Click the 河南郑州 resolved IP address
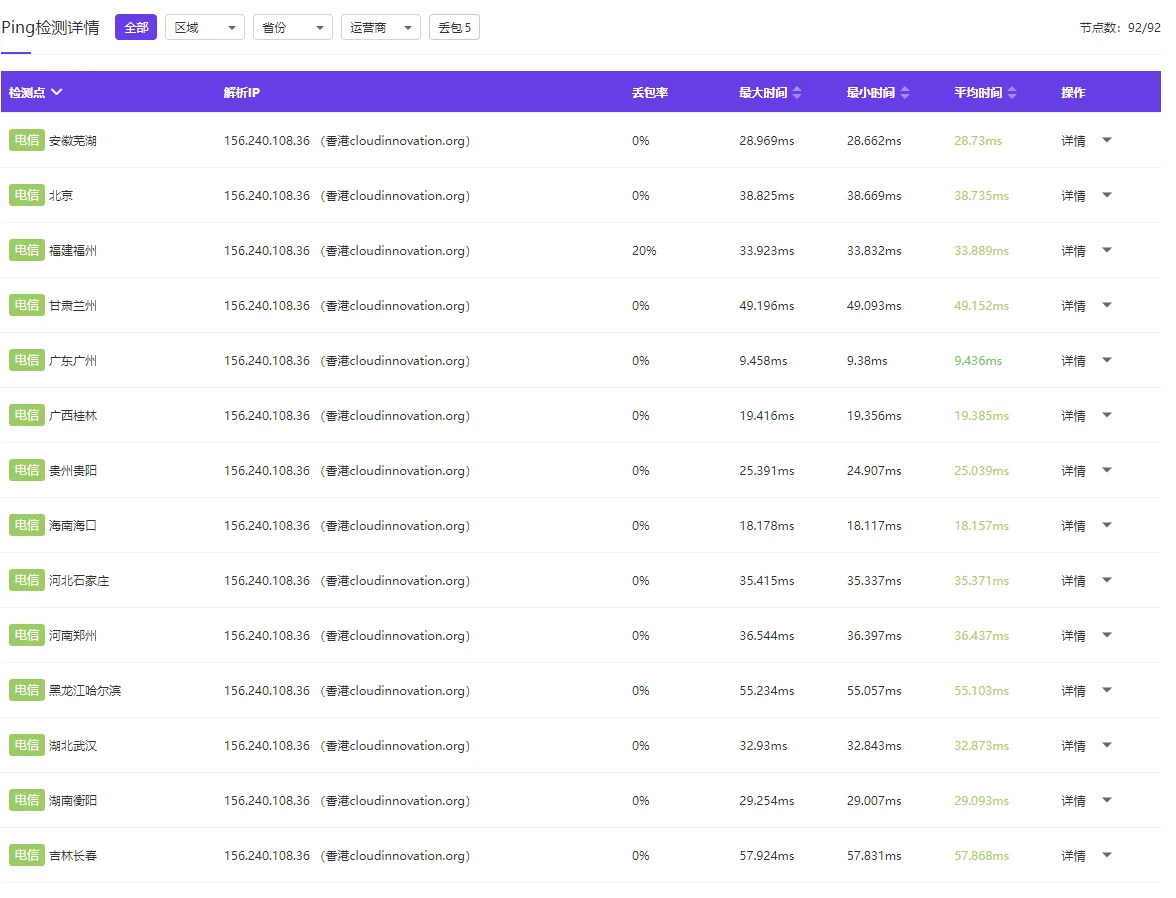 [x=266, y=635]
